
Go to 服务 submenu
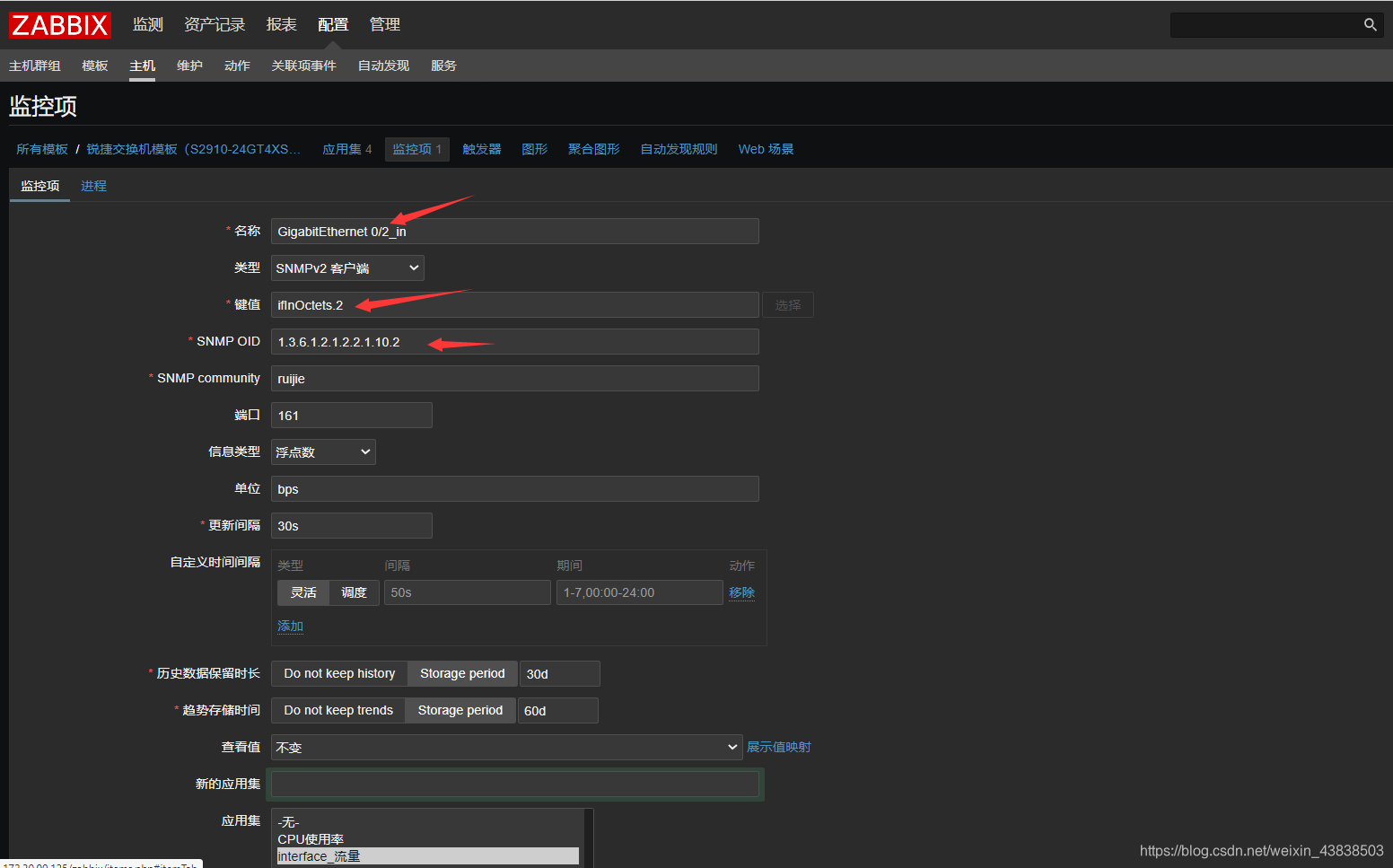click(443, 66)
